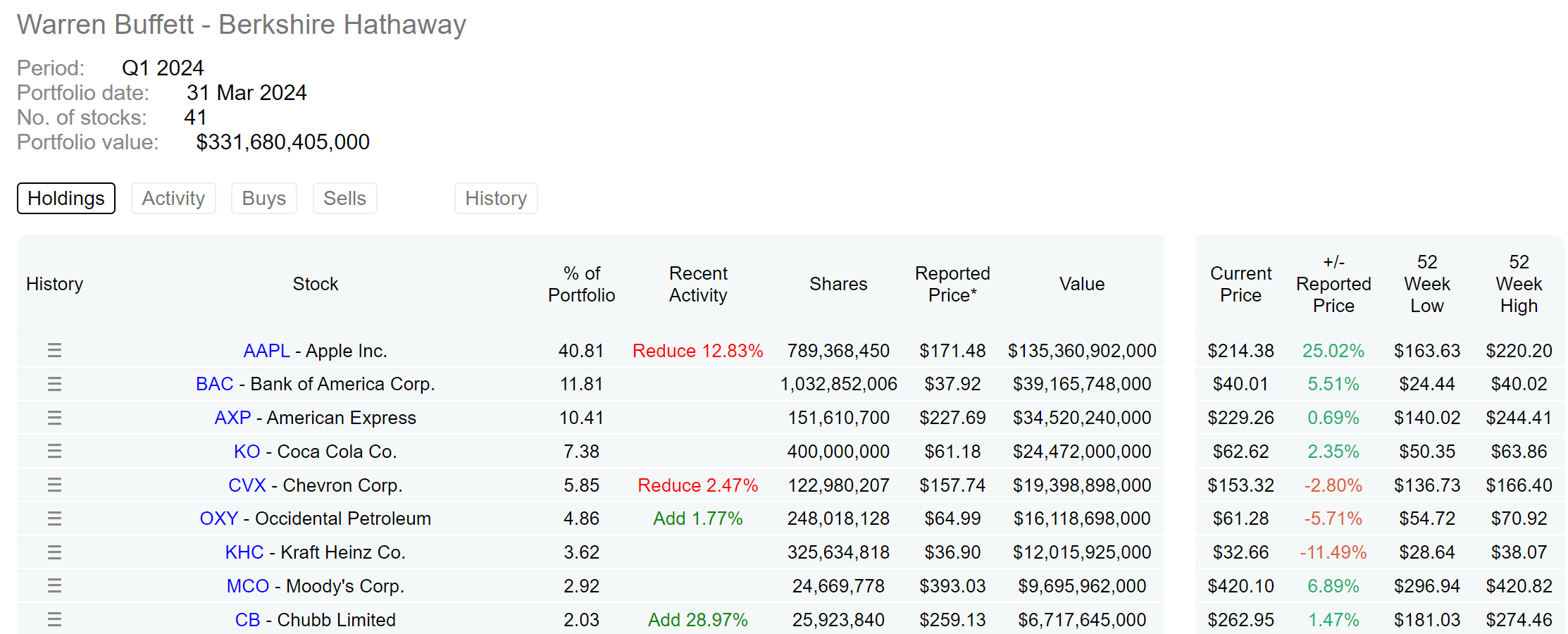Open the History tab
This screenshot has height=634, width=1568.
click(x=495, y=198)
